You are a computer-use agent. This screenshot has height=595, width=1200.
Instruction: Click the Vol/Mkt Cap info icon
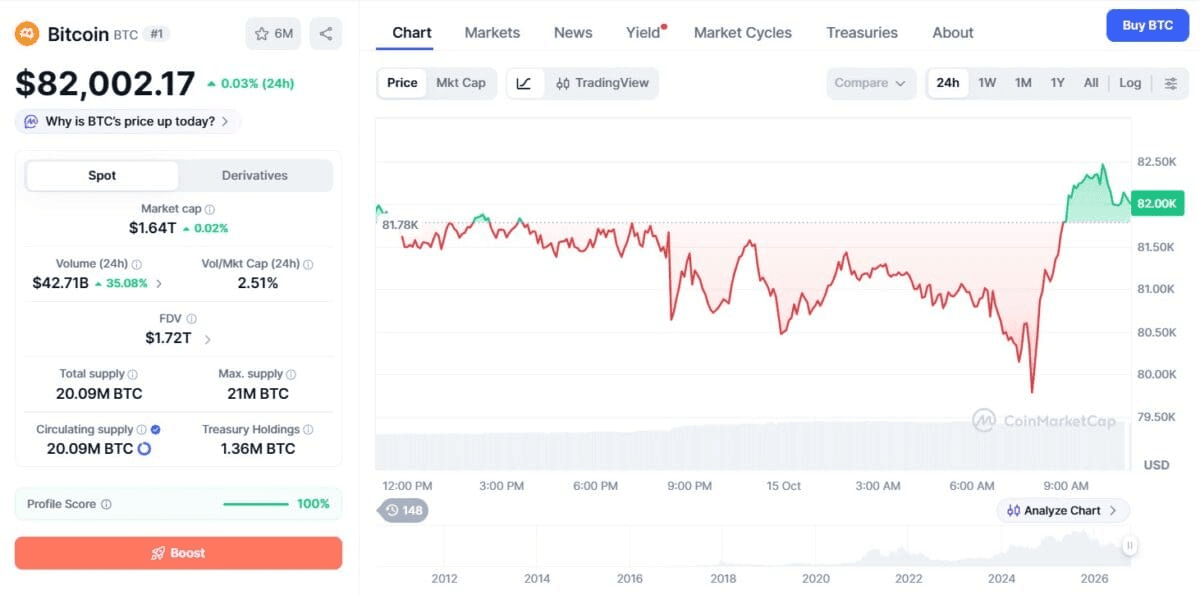[308, 265]
